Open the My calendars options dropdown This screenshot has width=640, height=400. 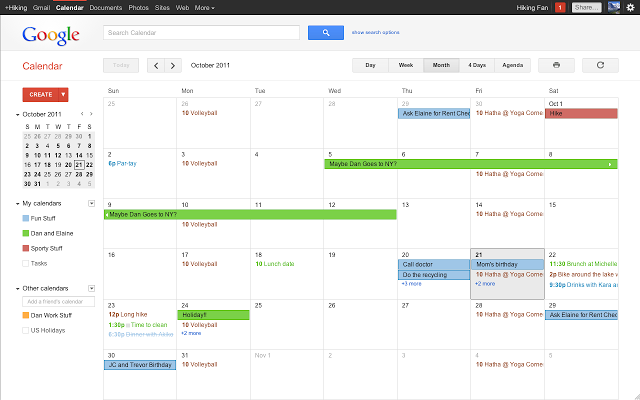tap(92, 203)
